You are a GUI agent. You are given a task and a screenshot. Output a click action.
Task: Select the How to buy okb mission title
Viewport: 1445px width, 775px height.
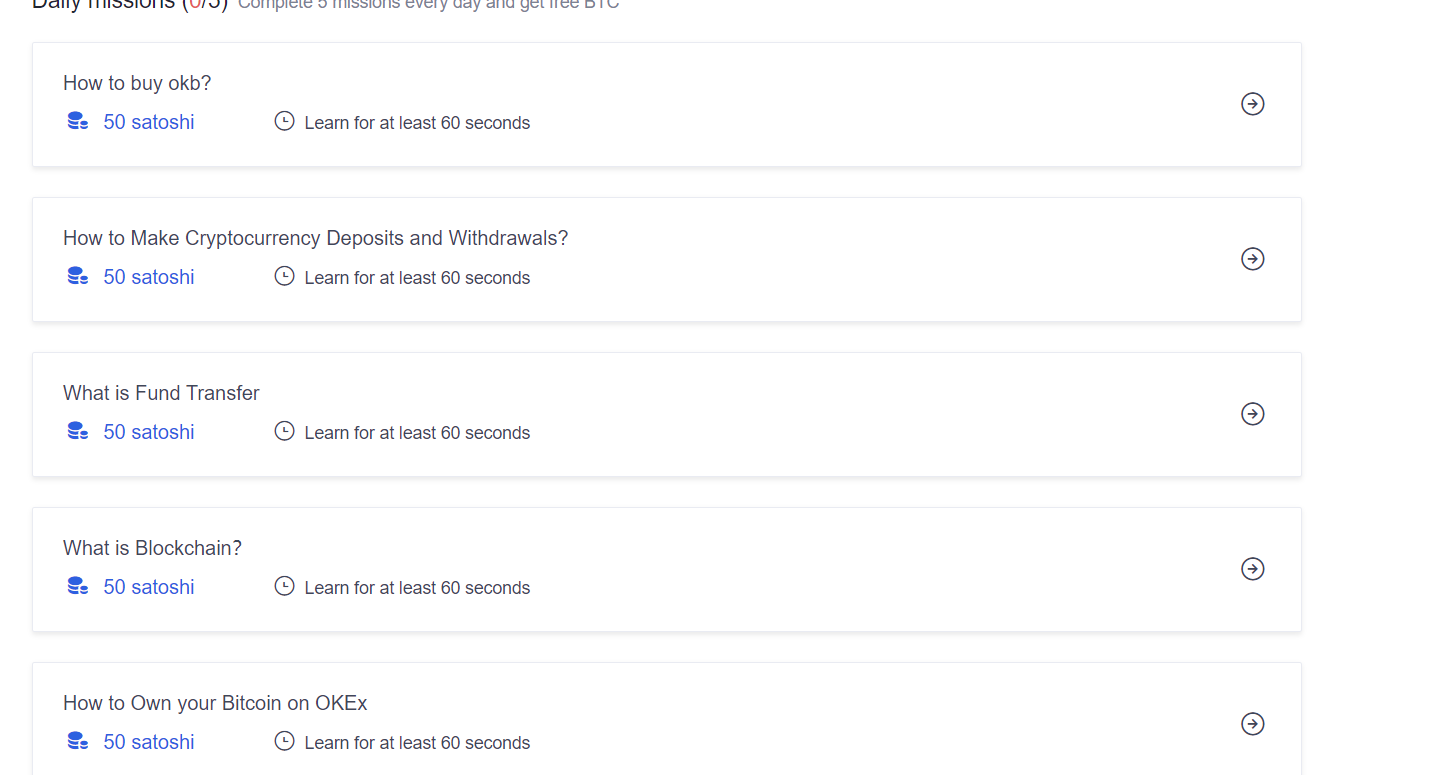point(137,83)
